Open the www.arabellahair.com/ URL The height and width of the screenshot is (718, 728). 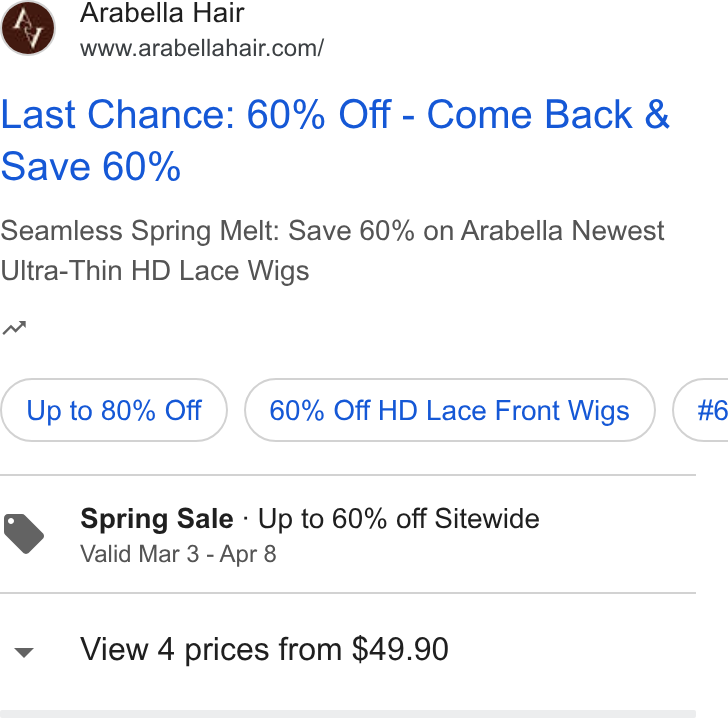point(202,48)
